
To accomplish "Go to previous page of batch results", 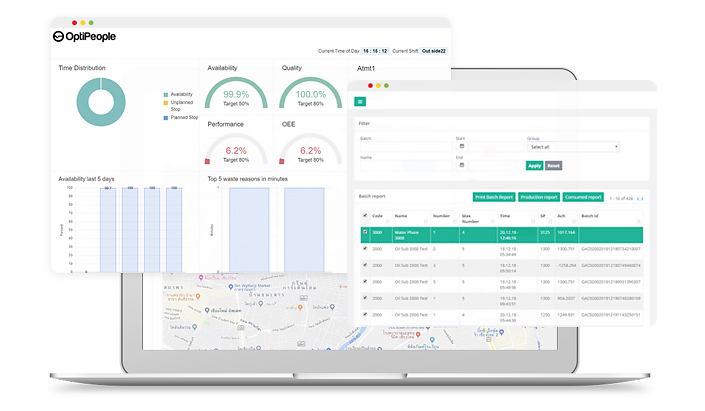I will click(x=638, y=198).
